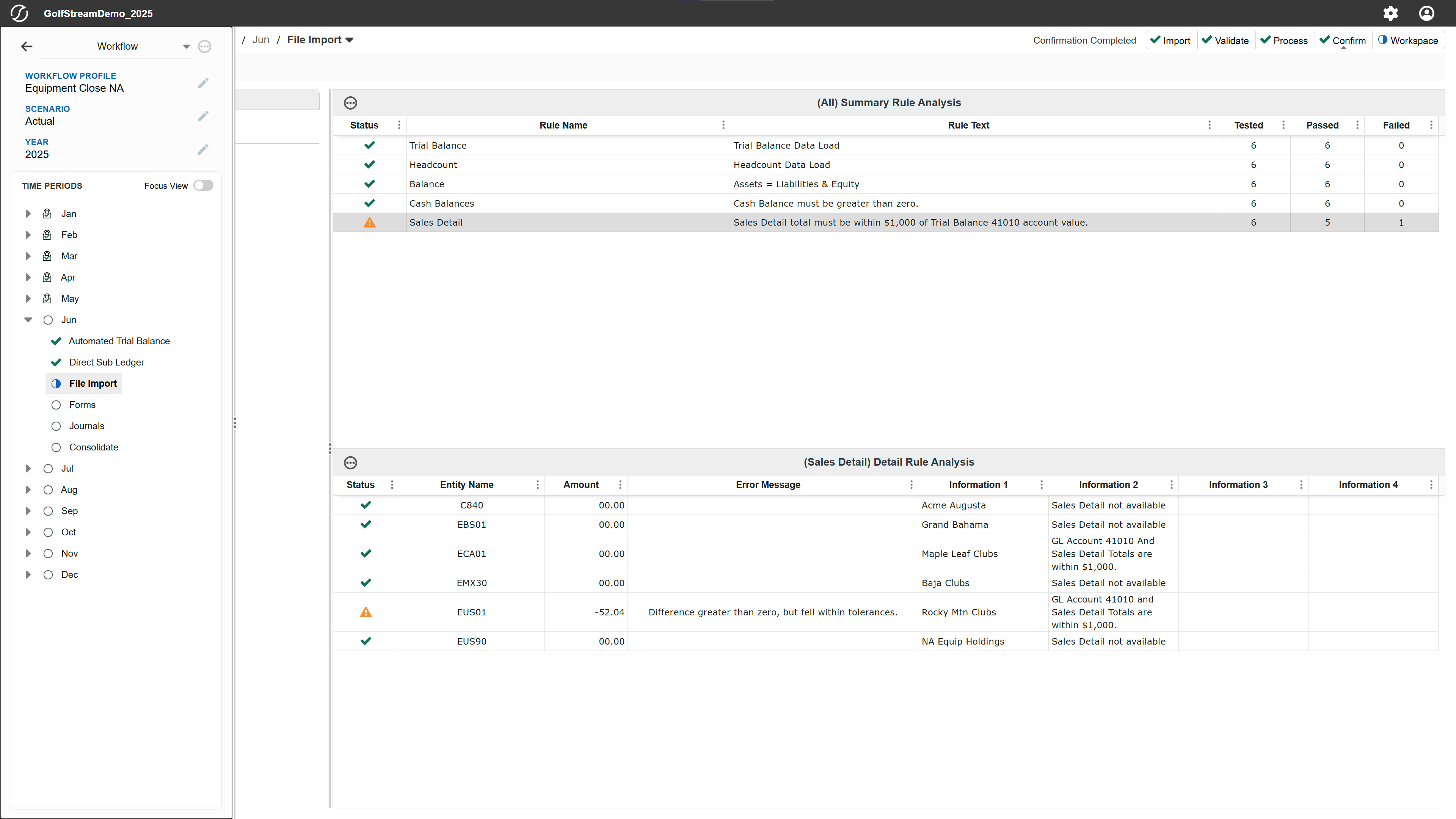This screenshot has width=1456, height=819.
Task: Open the settings gear icon
Action: click(1390, 13)
